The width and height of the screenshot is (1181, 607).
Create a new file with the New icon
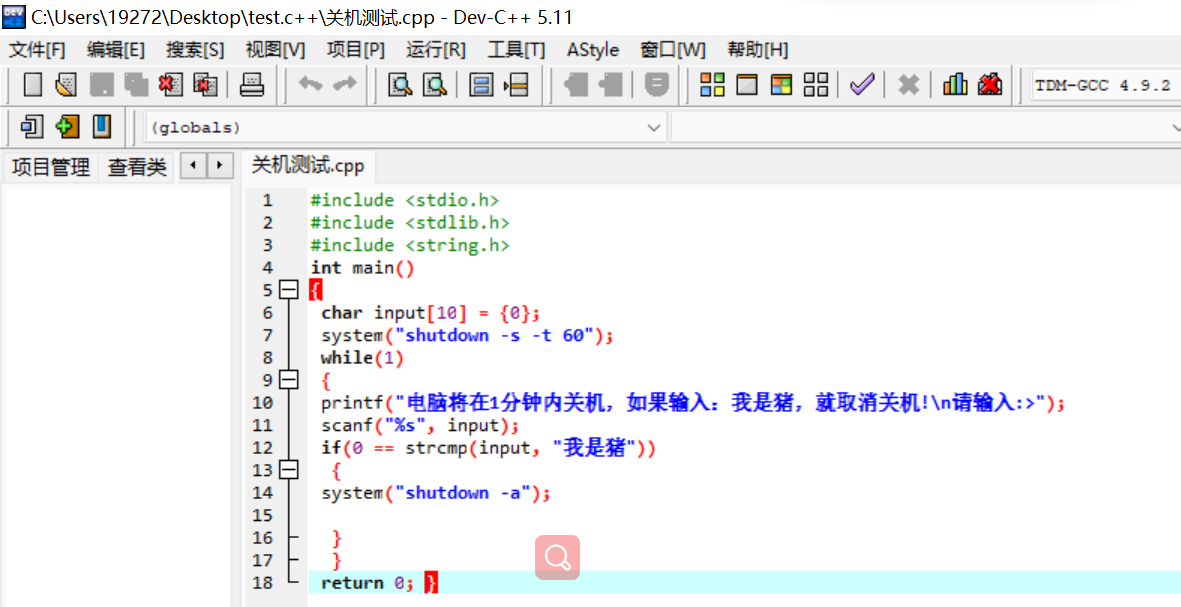point(31,85)
